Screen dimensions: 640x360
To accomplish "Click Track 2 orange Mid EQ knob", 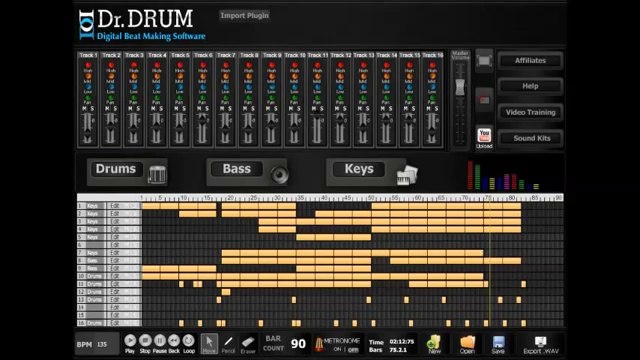I will pyautogui.click(x=111, y=76).
